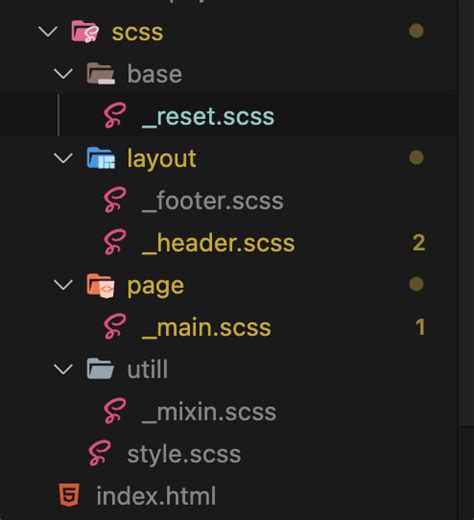The height and width of the screenshot is (520, 474).
Task: Collapse the layout folder chevron
Action: pyautogui.click(x=63, y=159)
